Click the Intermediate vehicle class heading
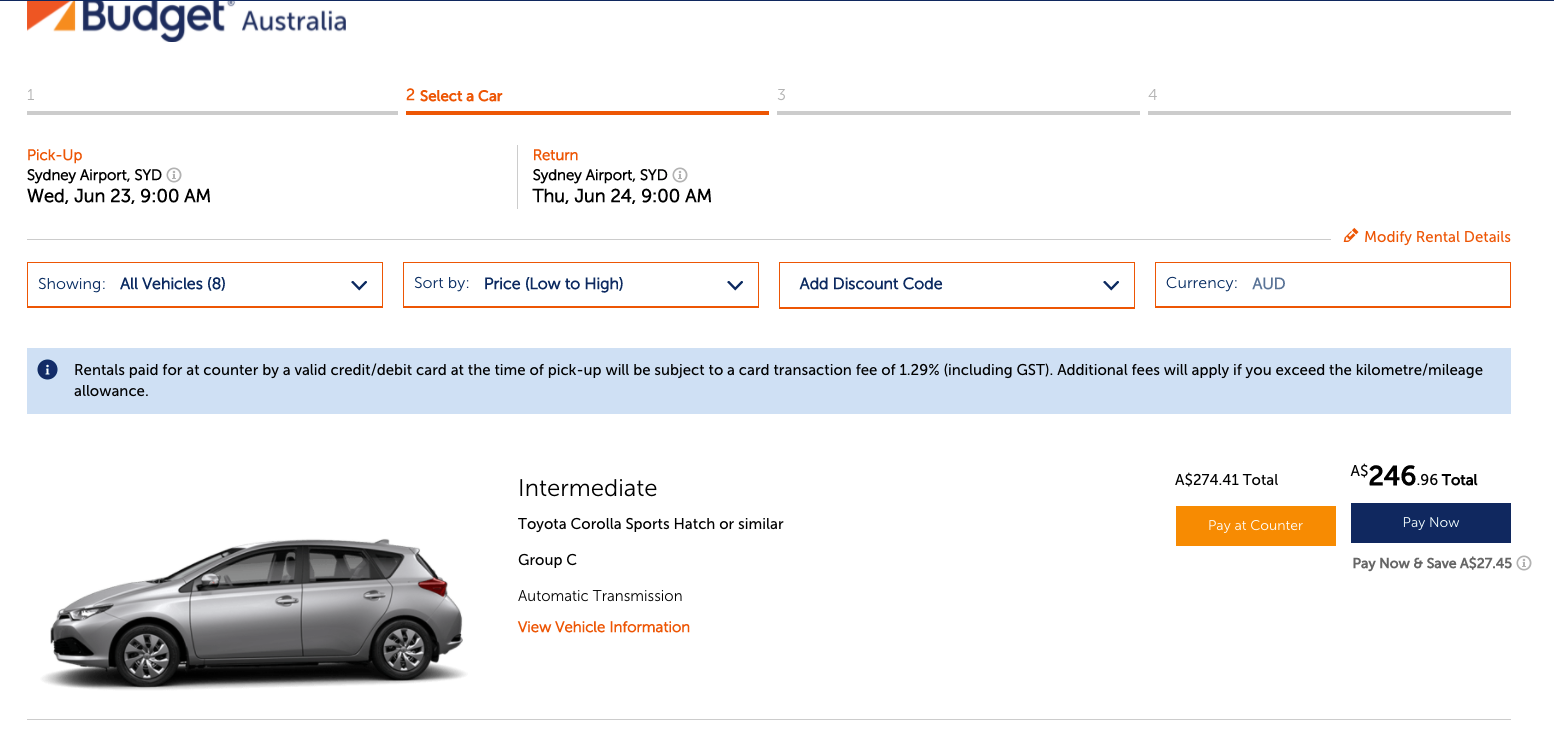The image size is (1554, 735). pos(587,488)
